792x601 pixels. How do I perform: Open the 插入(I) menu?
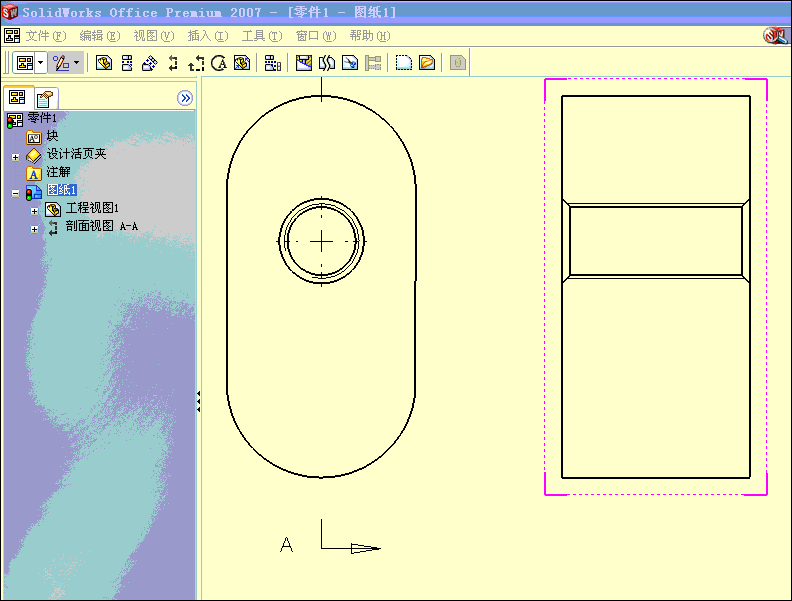tap(208, 36)
